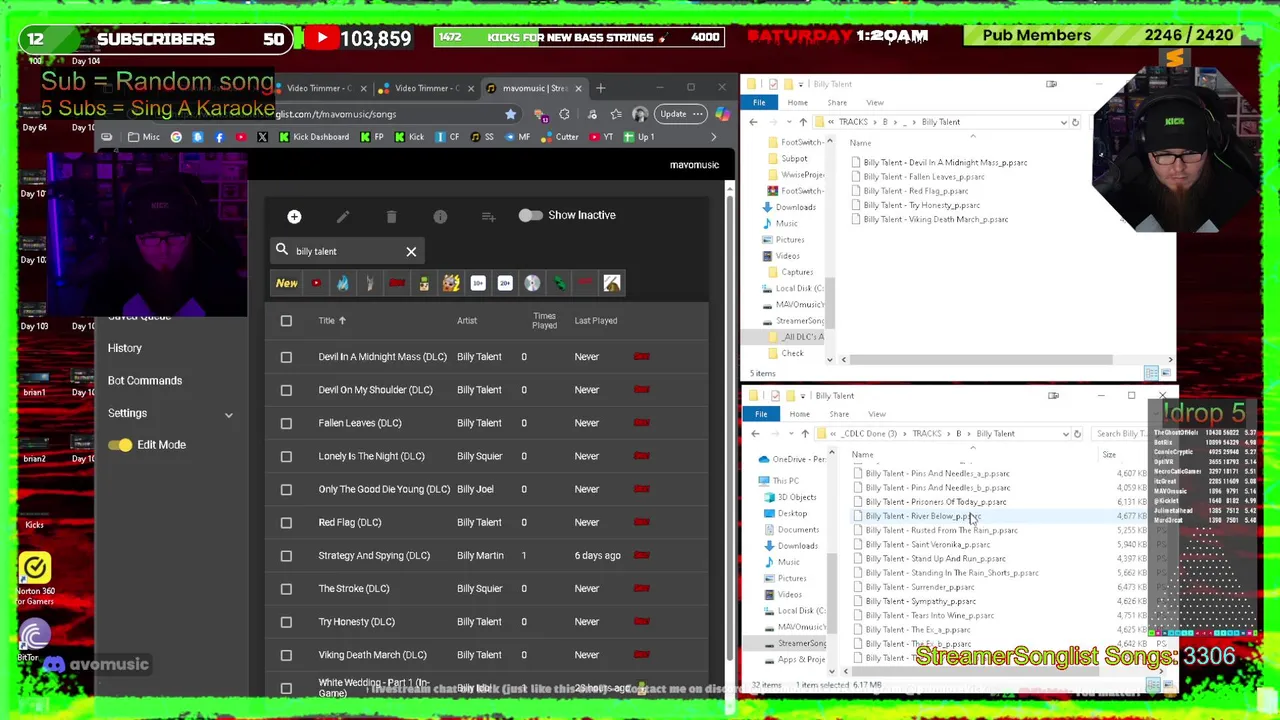Viewport: 1280px width, 720px height.
Task: Open address history dropdown in bottom Explorer window
Action: [1065, 434]
